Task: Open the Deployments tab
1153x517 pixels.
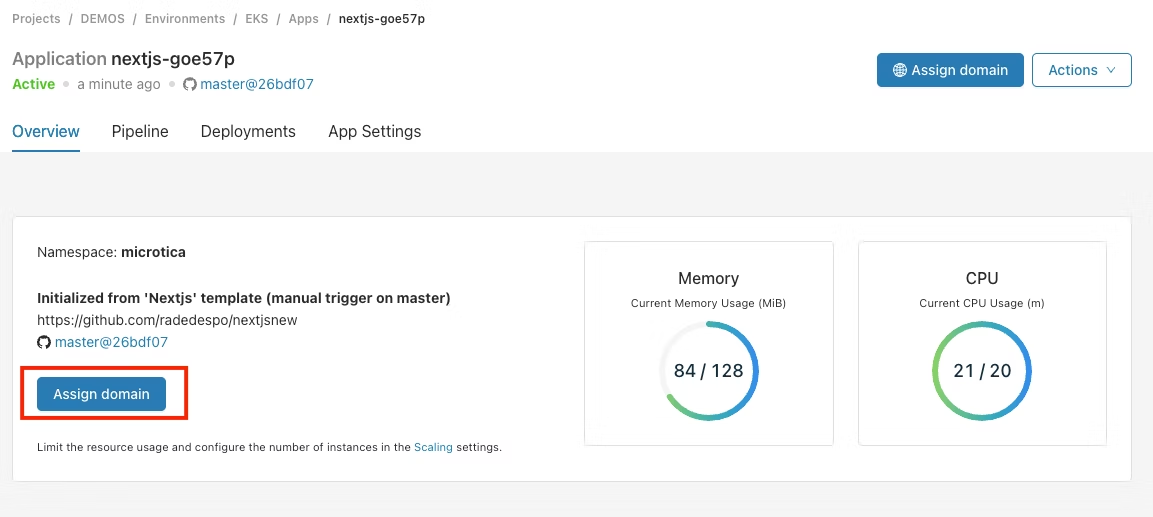Action: coord(248,132)
